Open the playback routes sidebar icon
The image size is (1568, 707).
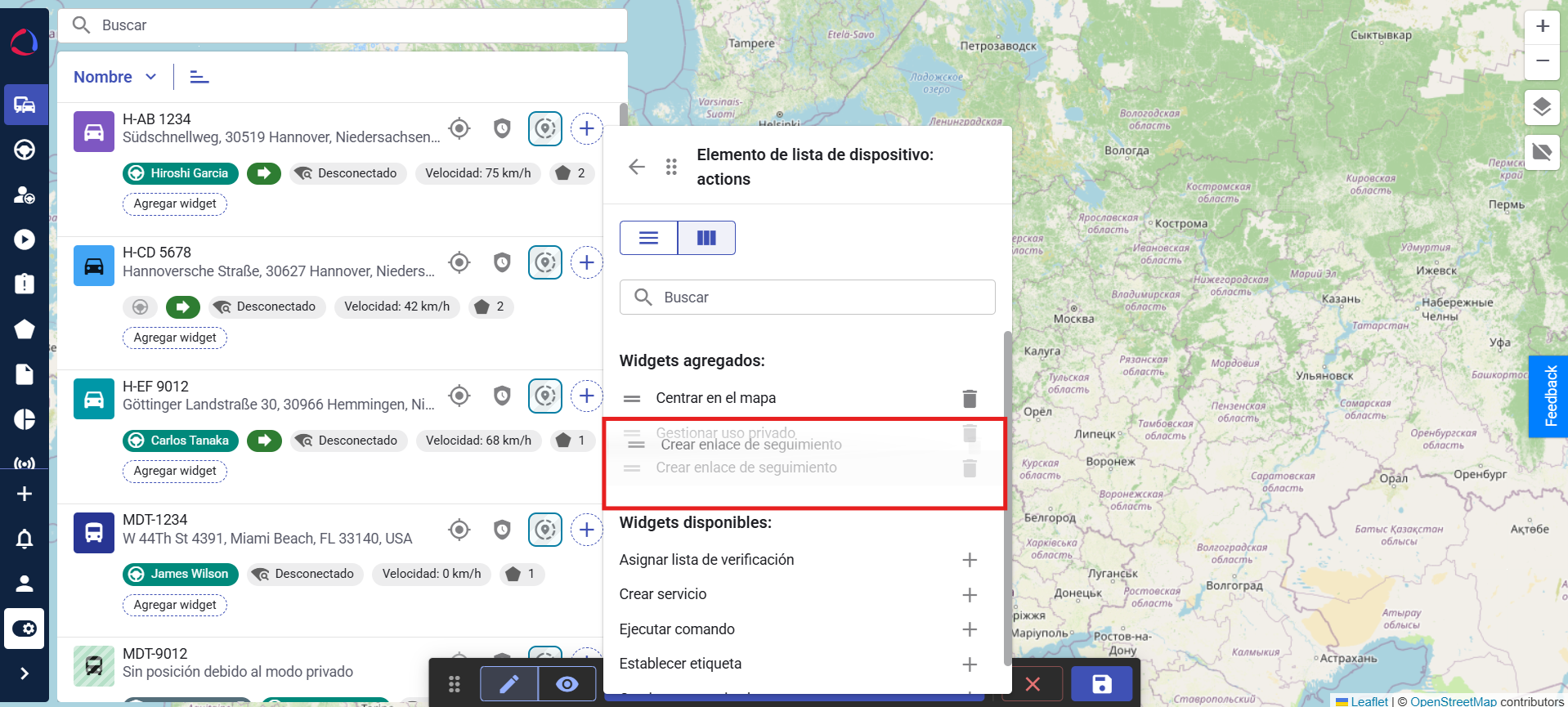pos(25,239)
